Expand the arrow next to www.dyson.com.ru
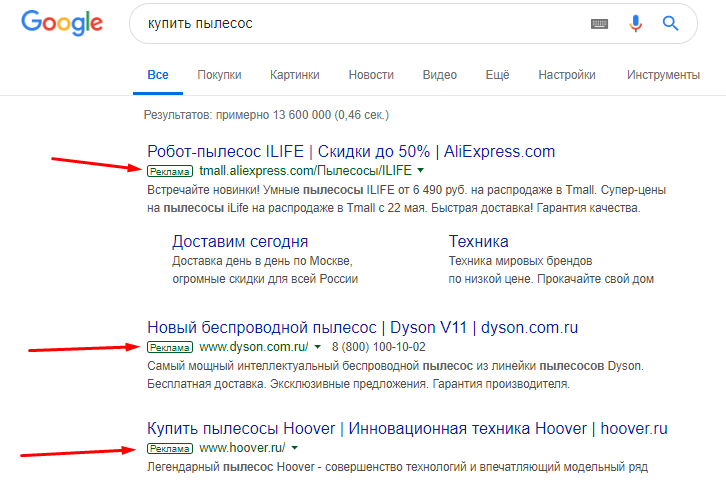Viewport: 726px width, 492px height. point(318,347)
